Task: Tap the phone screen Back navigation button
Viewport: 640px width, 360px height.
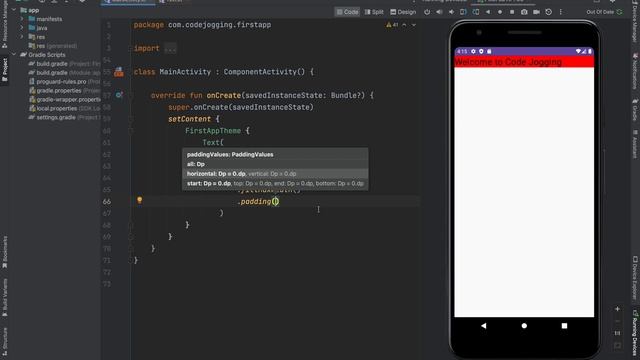Action: click(x=484, y=326)
